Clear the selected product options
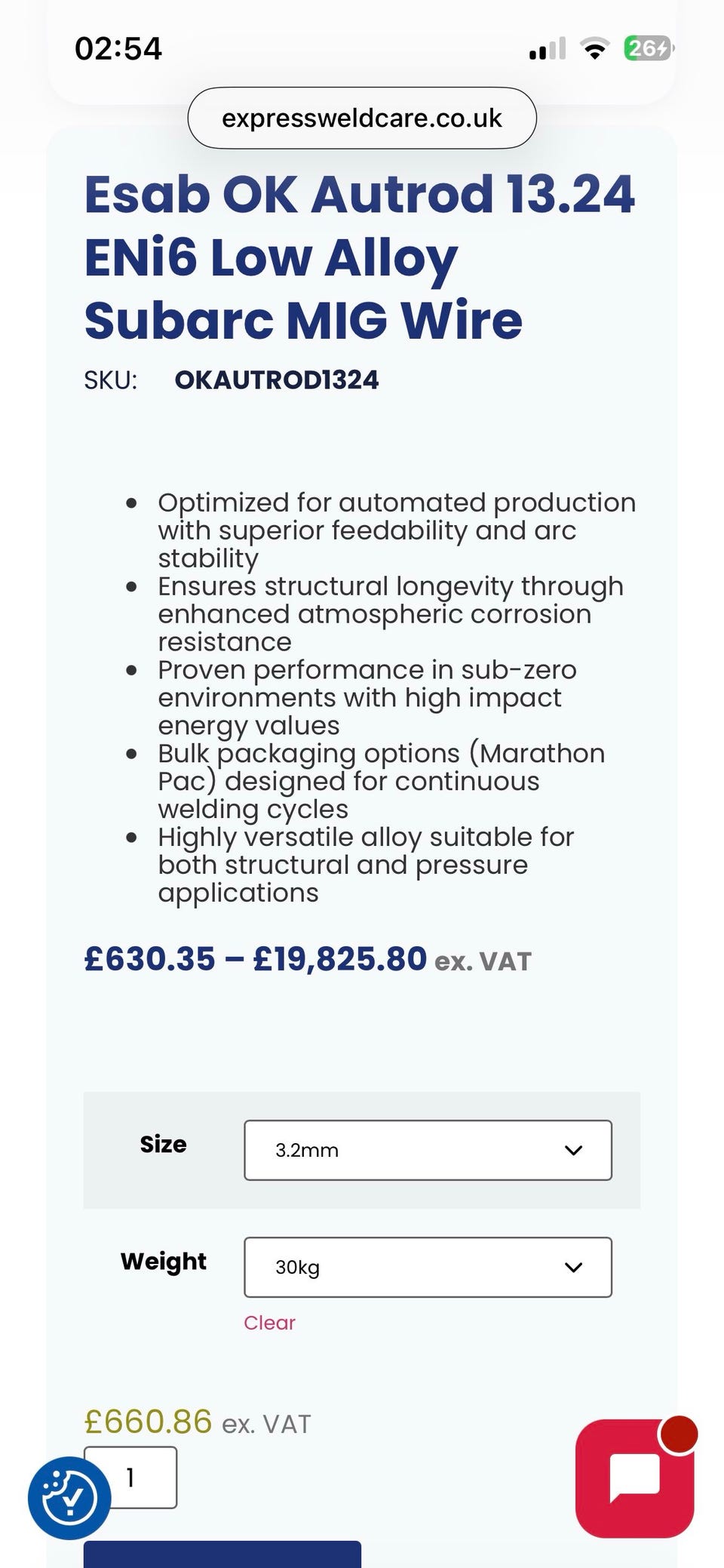 tap(269, 1323)
